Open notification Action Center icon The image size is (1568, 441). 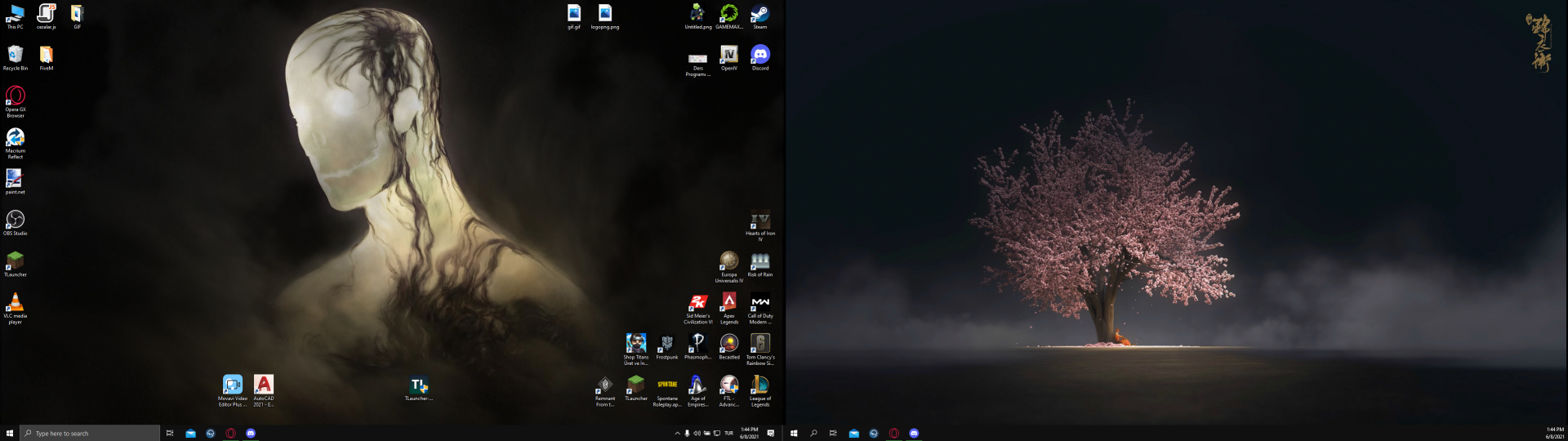tap(770, 433)
